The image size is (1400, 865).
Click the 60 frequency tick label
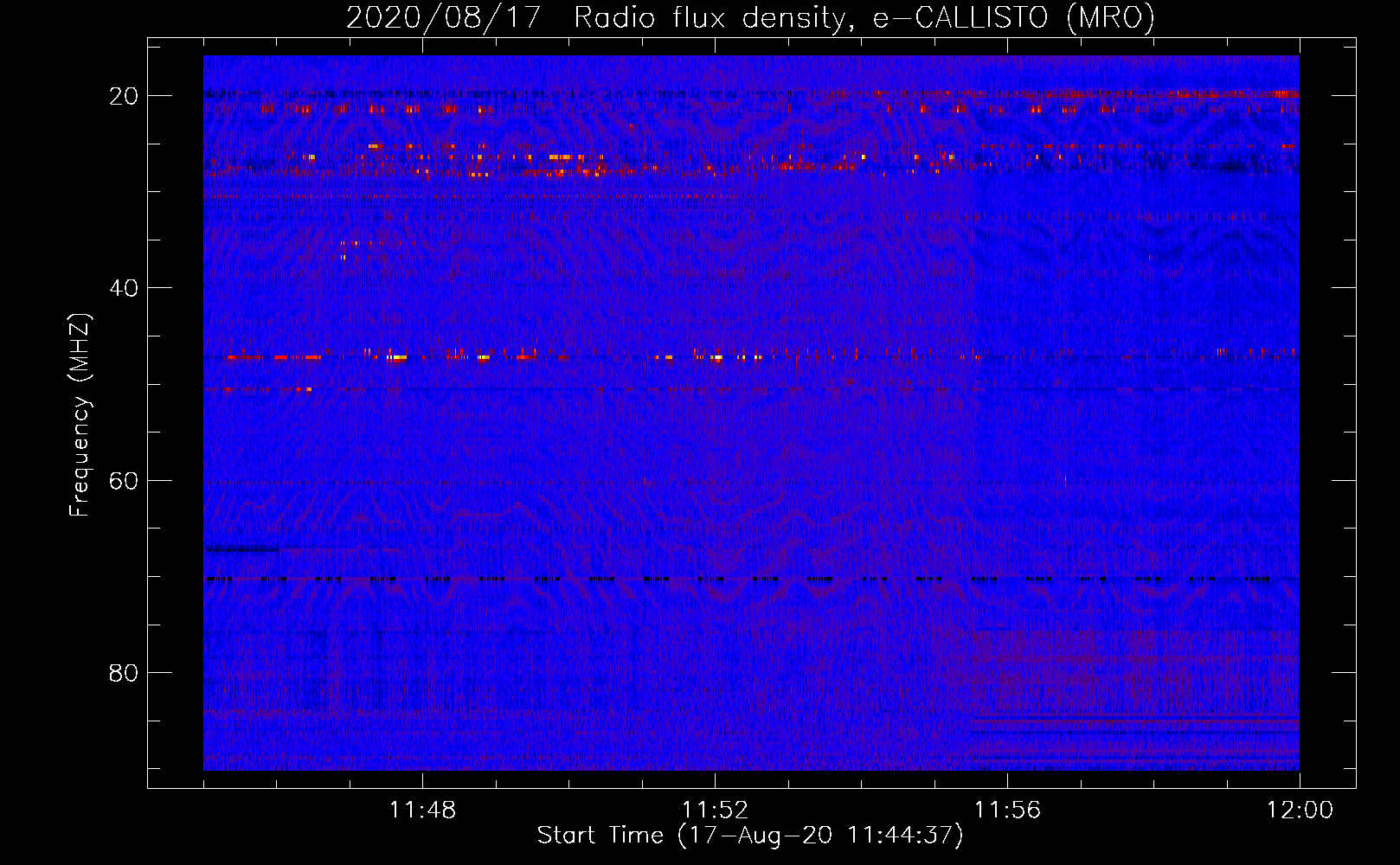[x=124, y=480]
